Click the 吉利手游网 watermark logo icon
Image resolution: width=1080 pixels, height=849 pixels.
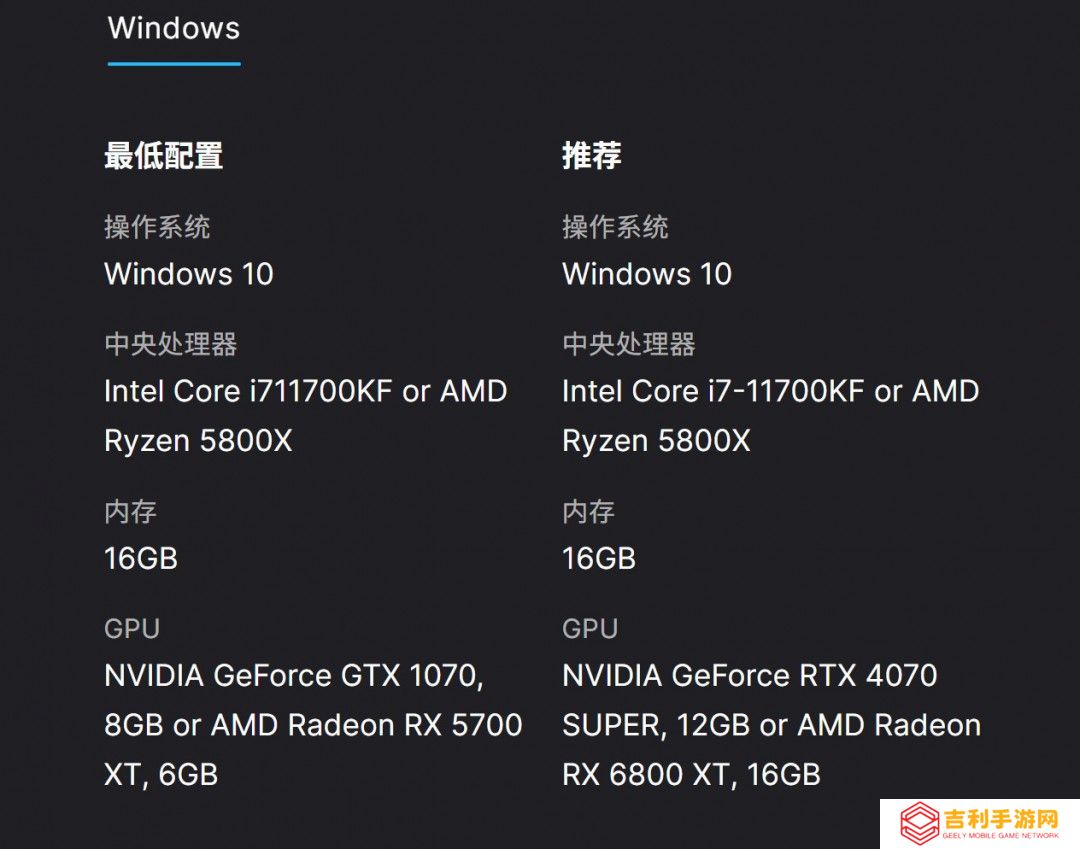coord(920,823)
